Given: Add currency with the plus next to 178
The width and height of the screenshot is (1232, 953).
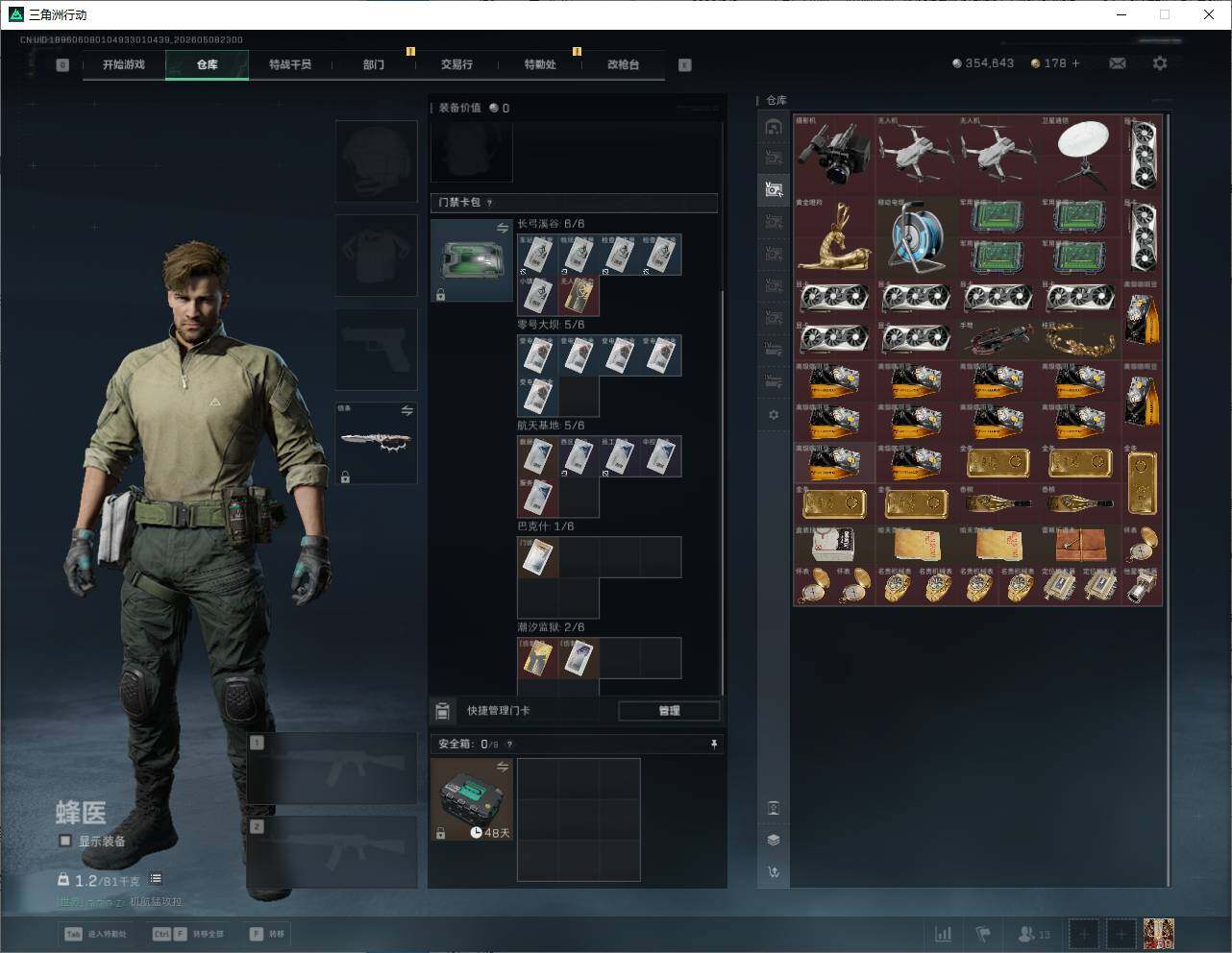Looking at the screenshot, I should [x=1076, y=63].
